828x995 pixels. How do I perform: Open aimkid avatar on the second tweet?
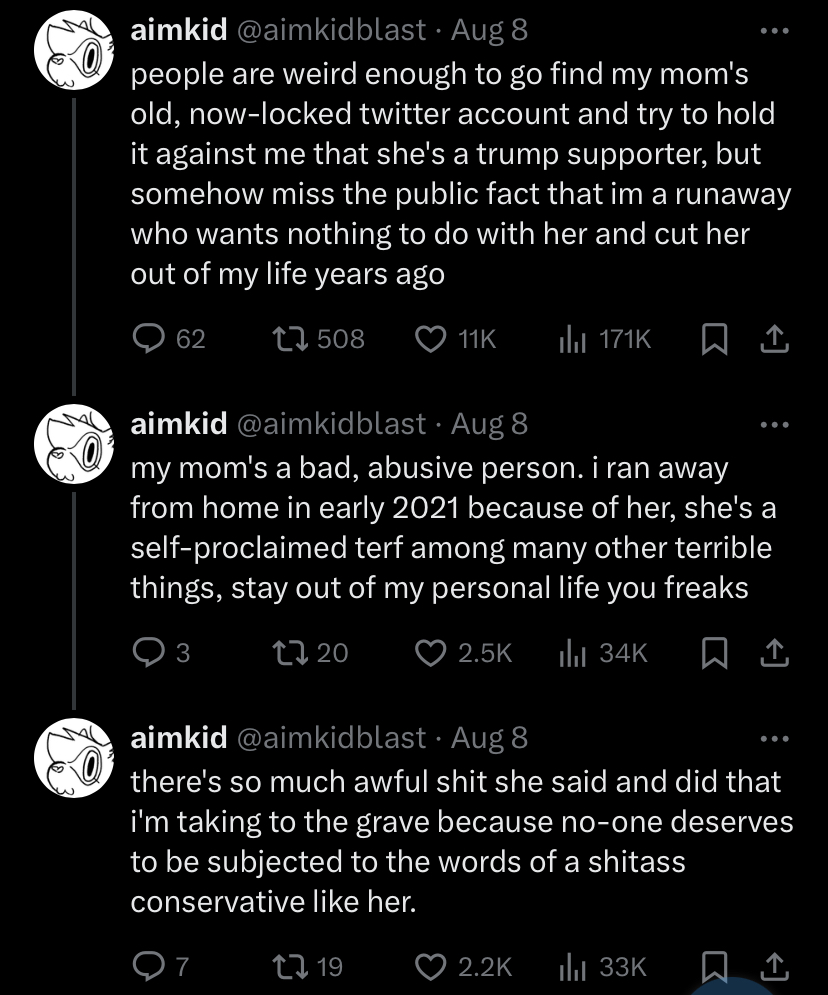pos(74,444)
